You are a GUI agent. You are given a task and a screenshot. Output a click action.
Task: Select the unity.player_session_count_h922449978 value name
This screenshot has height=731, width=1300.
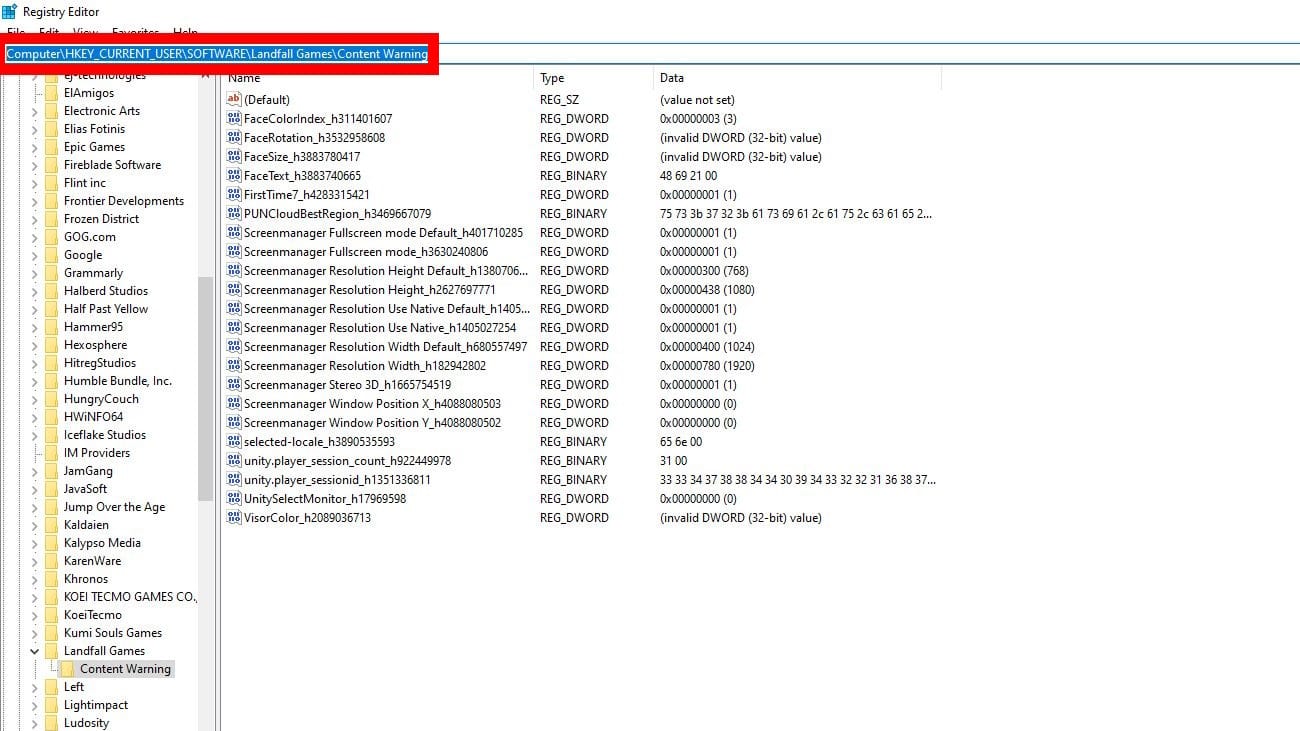point(347,461)
